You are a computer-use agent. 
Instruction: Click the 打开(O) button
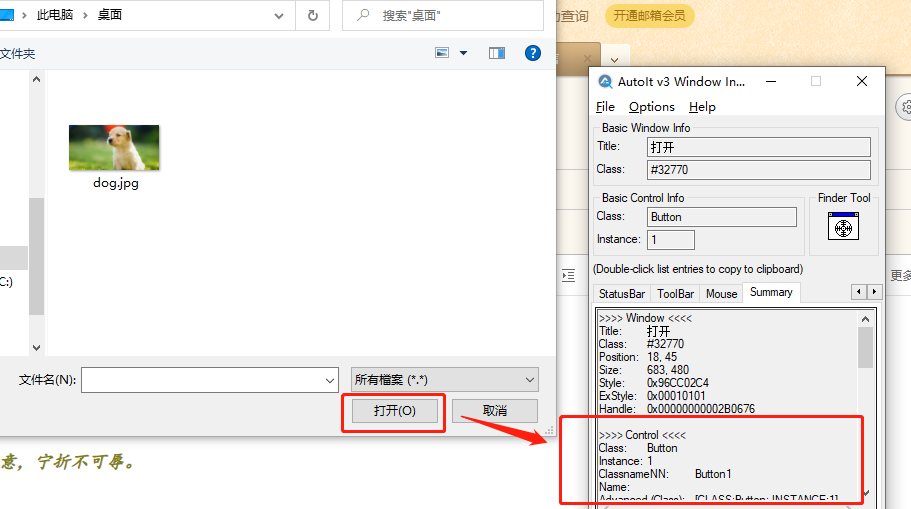coord(394,411)
